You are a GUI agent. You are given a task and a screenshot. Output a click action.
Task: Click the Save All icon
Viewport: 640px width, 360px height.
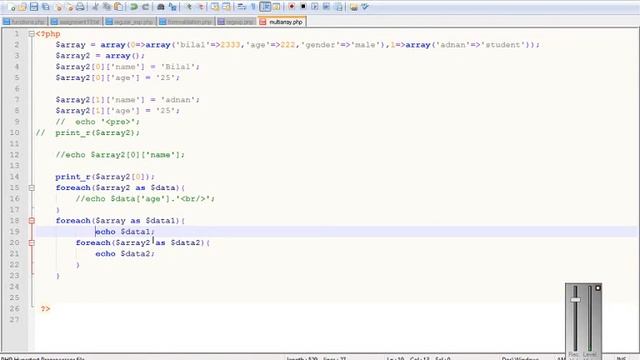point(46,7)
